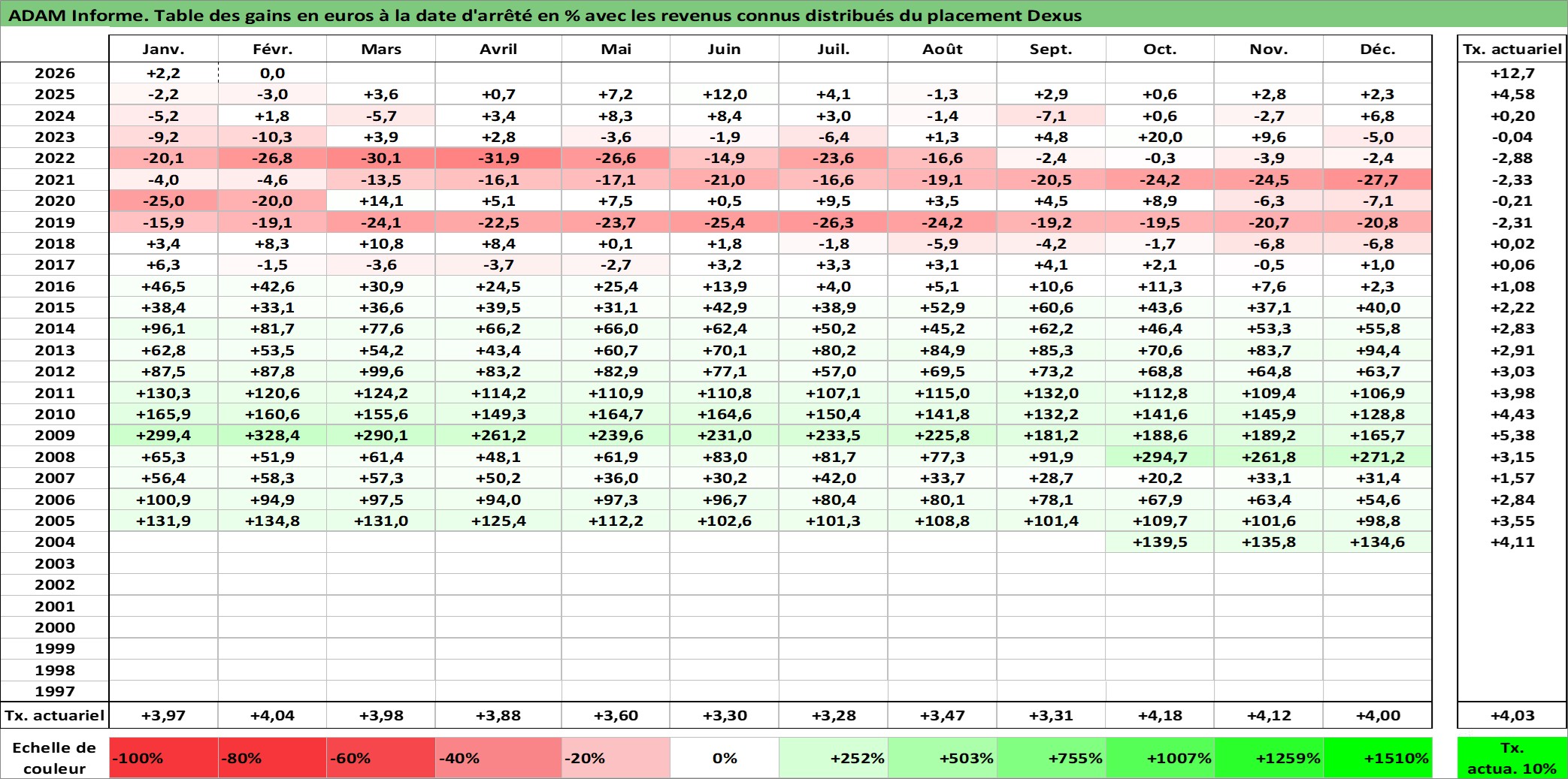Click the -20% pale red swatch
Screen dimensions: 1568x779
tap(616, 758)
